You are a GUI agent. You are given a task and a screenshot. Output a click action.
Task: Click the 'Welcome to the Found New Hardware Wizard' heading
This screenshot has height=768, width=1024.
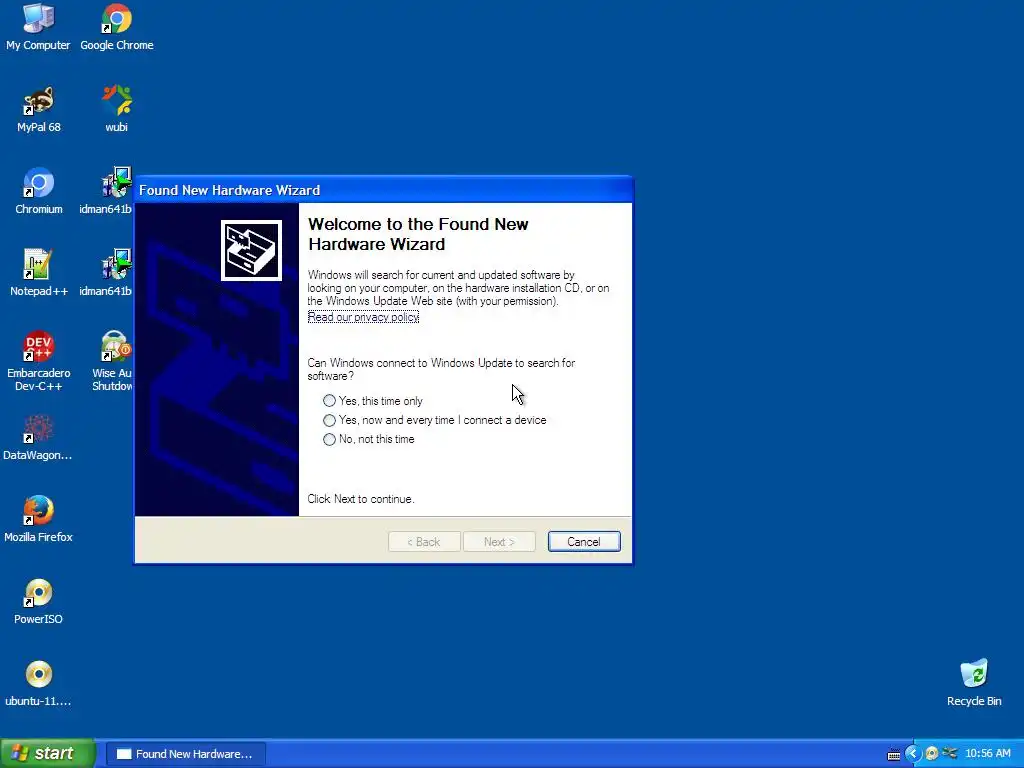(x=418, y=234)
